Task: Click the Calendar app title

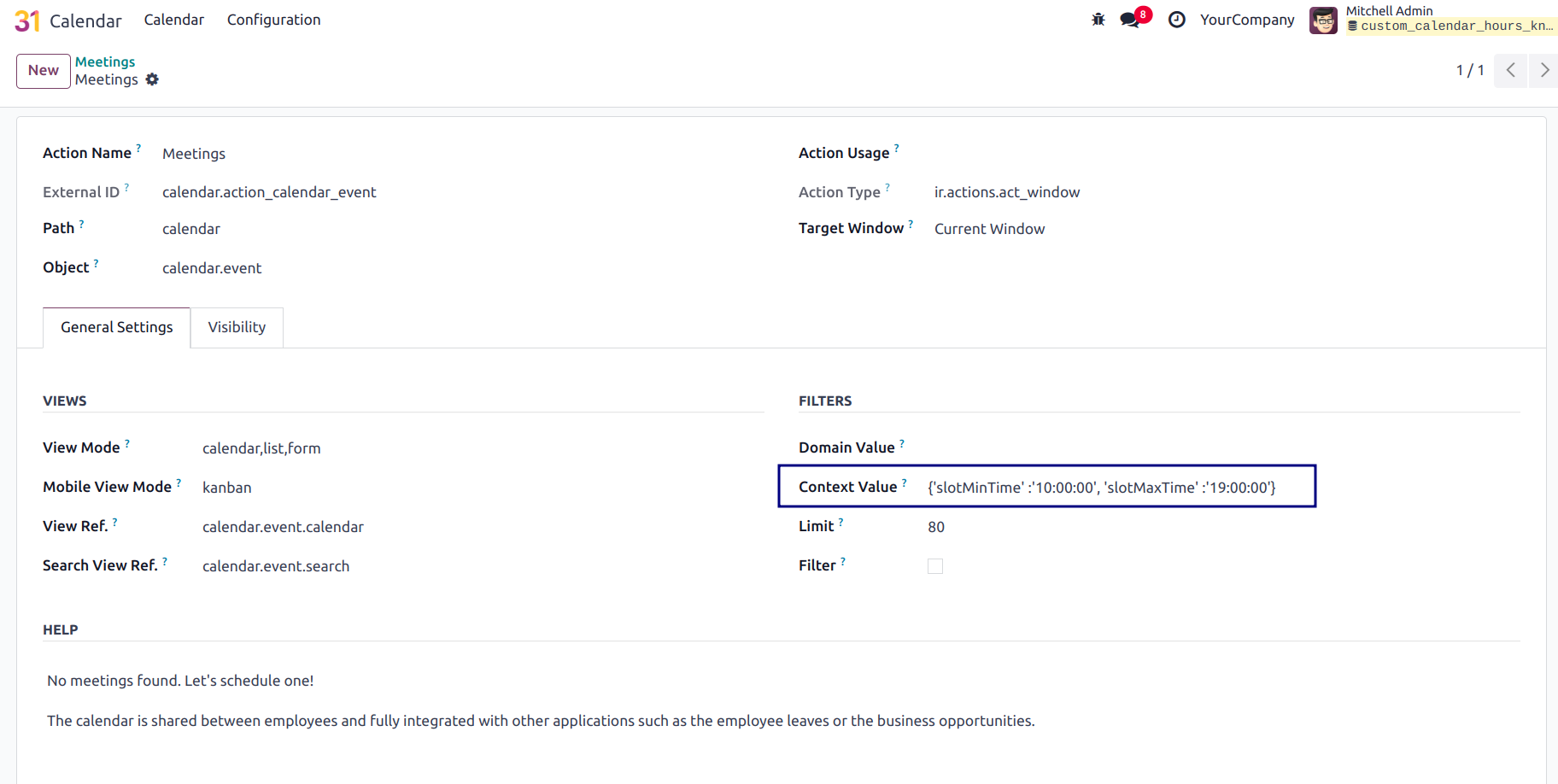Action: 85,20
